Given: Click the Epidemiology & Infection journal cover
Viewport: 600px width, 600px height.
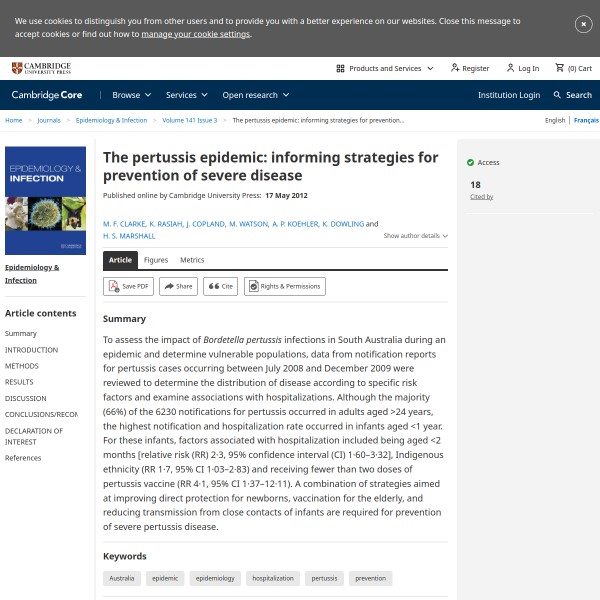Looking at the screenshot, I should click(45, 201).
